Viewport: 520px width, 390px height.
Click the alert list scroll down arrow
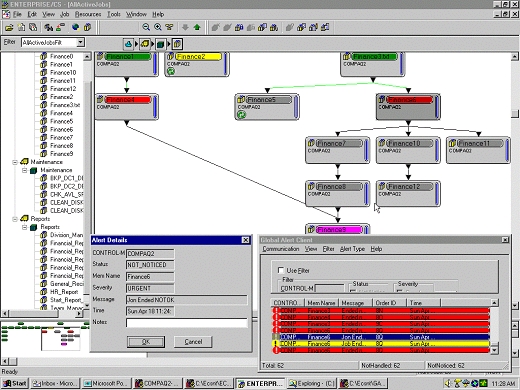494,350
